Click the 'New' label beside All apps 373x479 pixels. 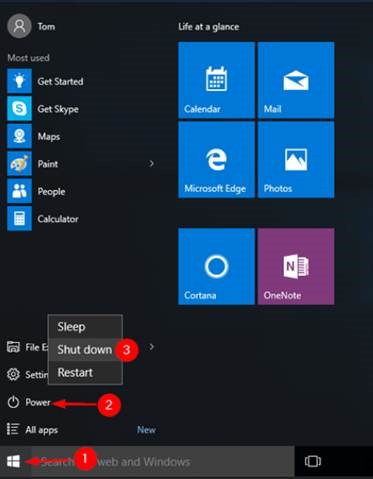tap(146, 430)
